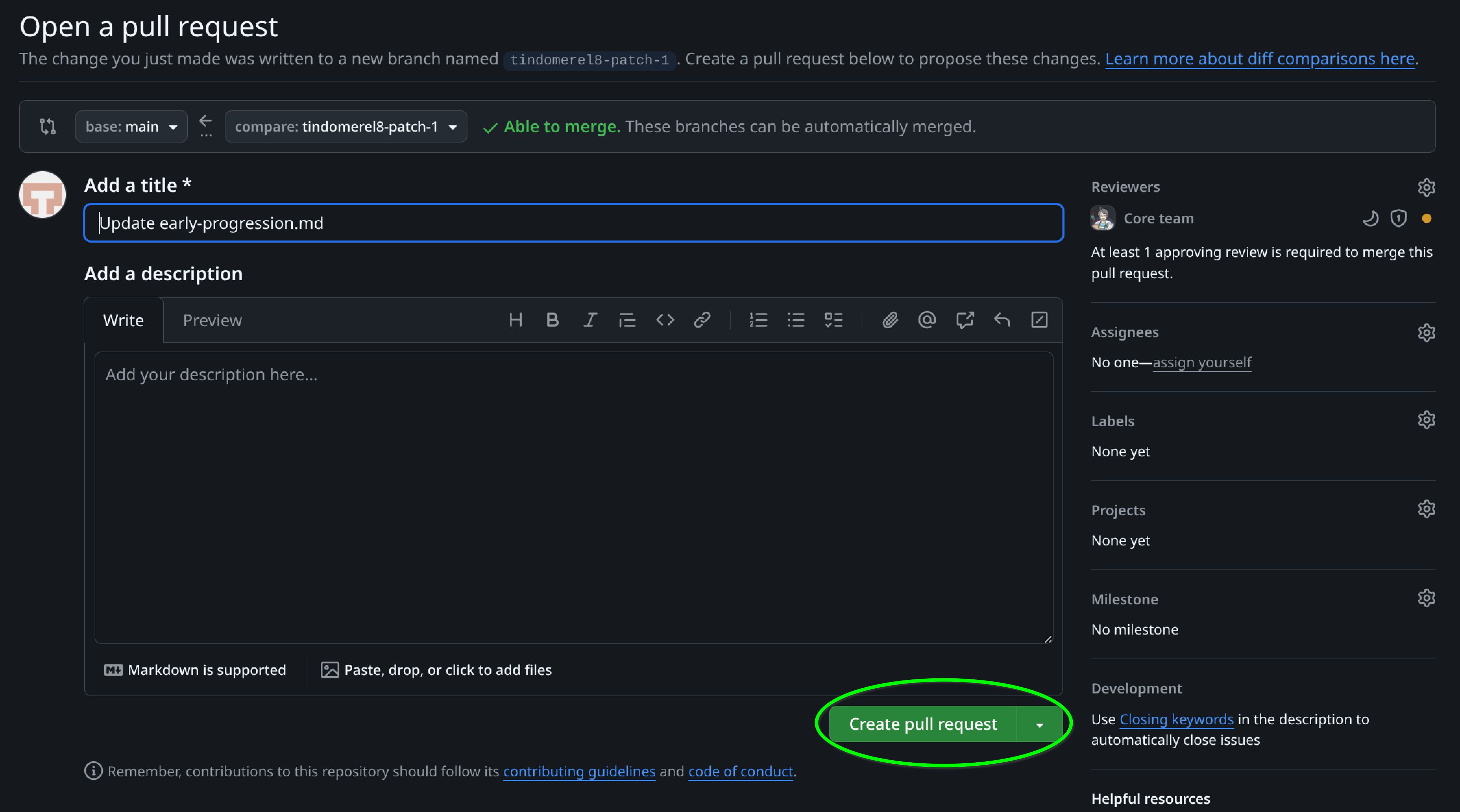Insert a heading with the H icon
Screen dimensions: 1460x812
(515, 320)
